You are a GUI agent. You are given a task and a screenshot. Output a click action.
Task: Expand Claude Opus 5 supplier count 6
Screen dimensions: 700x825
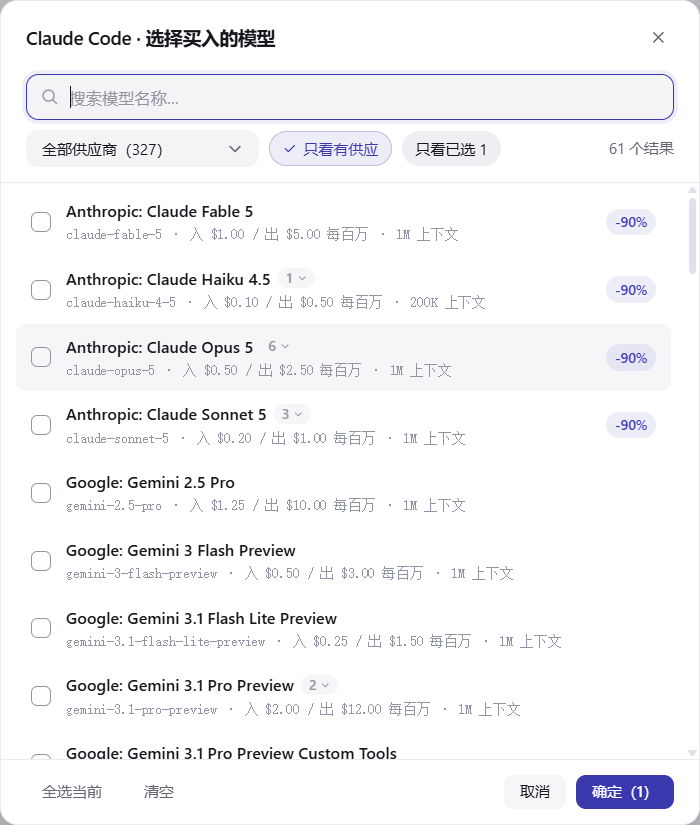tap(279, 346)
